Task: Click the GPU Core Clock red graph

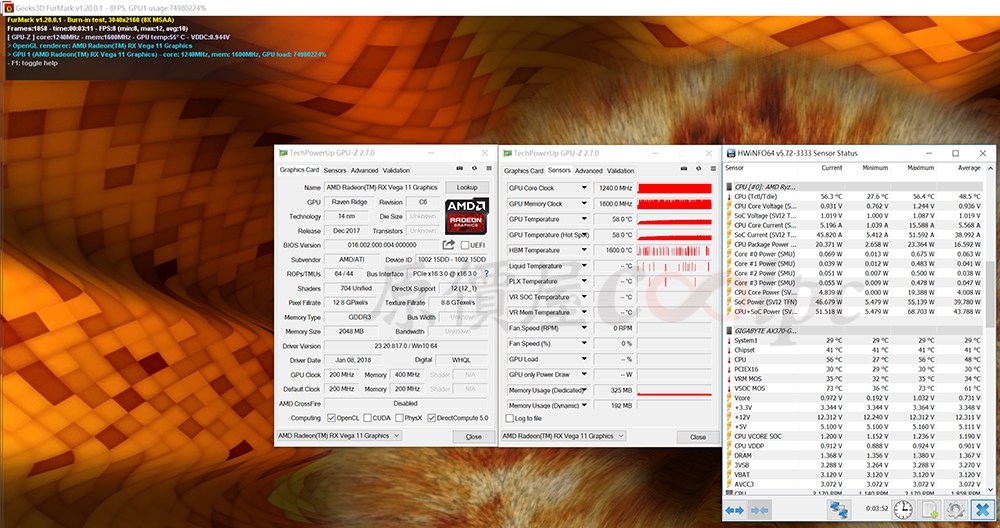Action: tap(674, 188)
